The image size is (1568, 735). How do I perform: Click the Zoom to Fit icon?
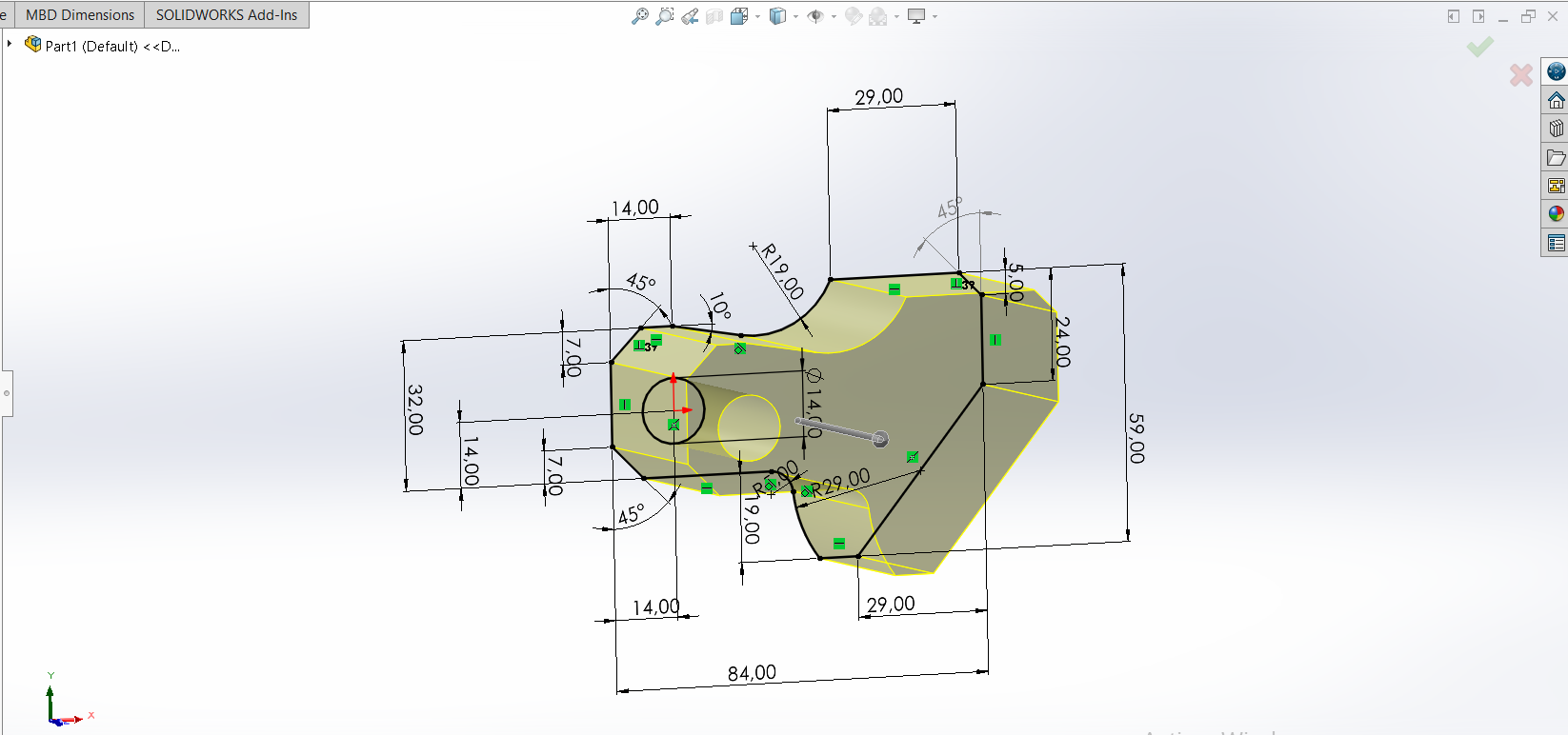(x=640, y=16)
